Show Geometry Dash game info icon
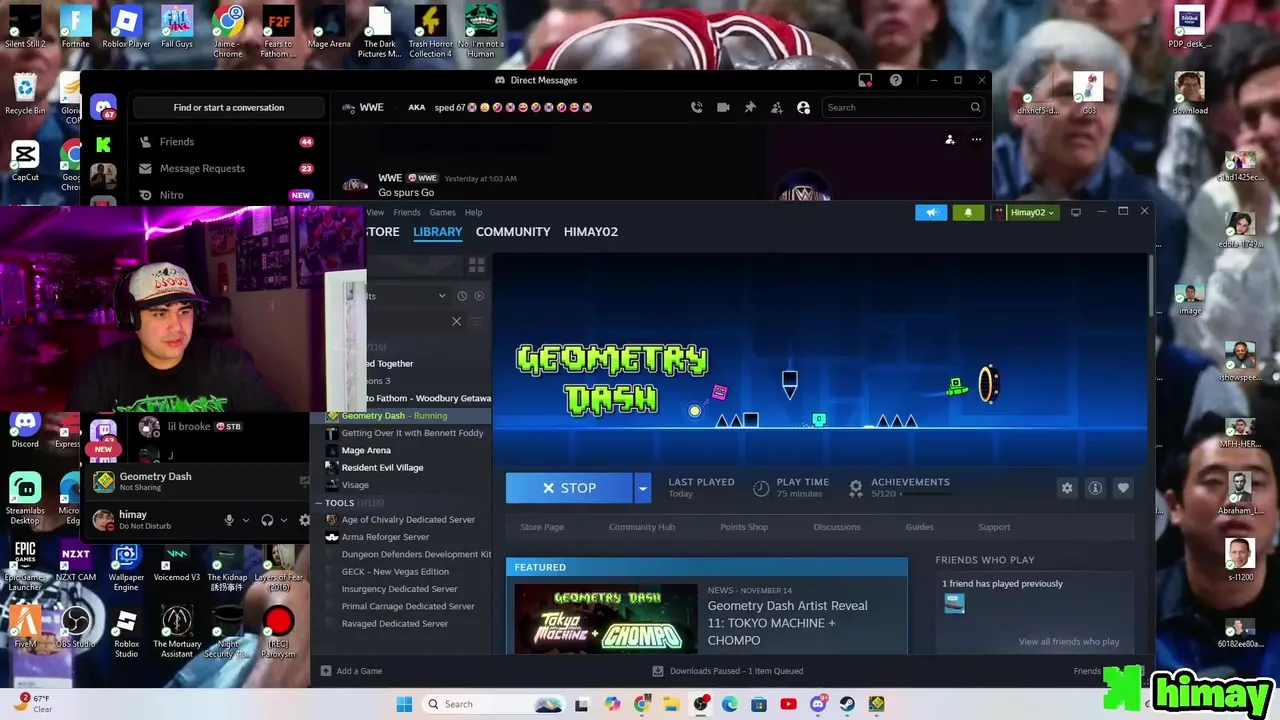 point(1095,488)
